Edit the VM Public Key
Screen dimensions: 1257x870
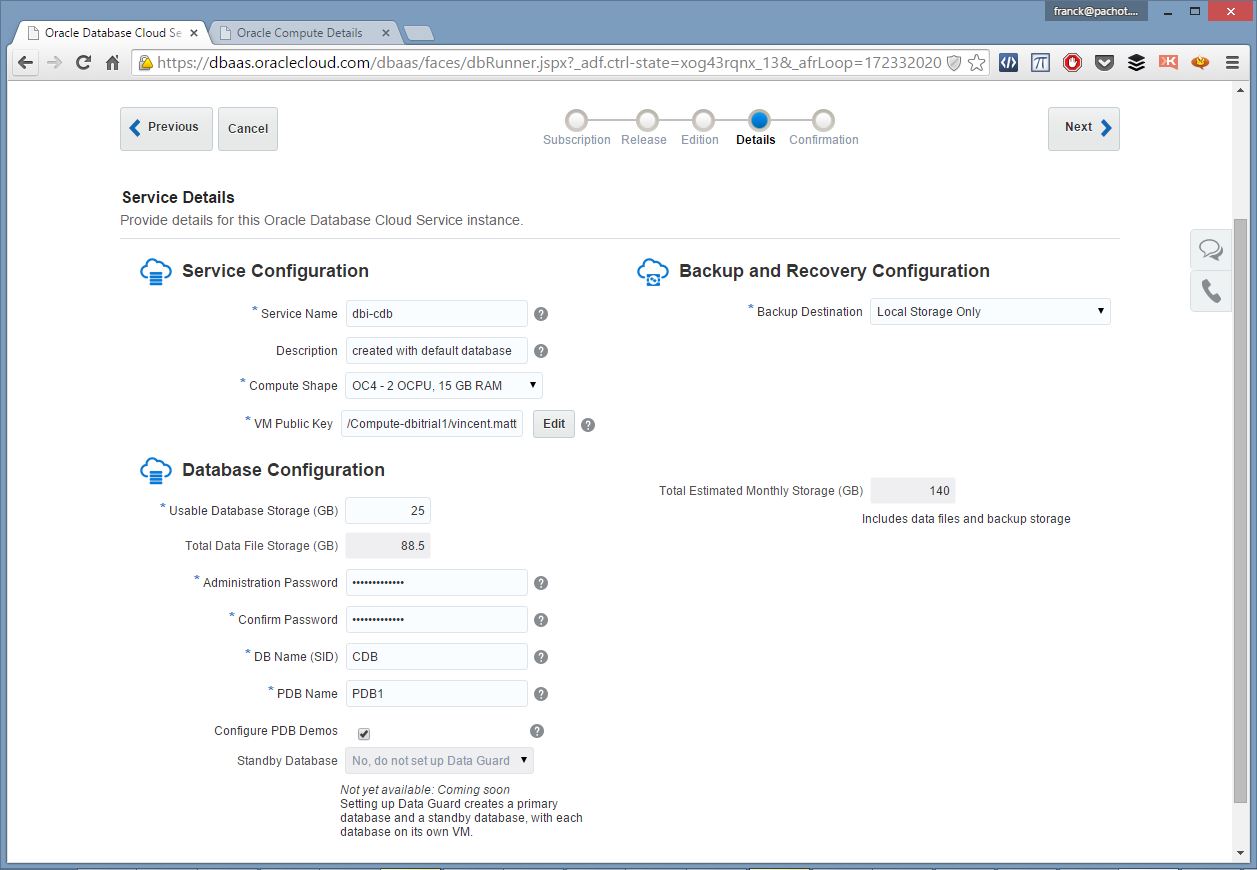[x=554, y=424]
